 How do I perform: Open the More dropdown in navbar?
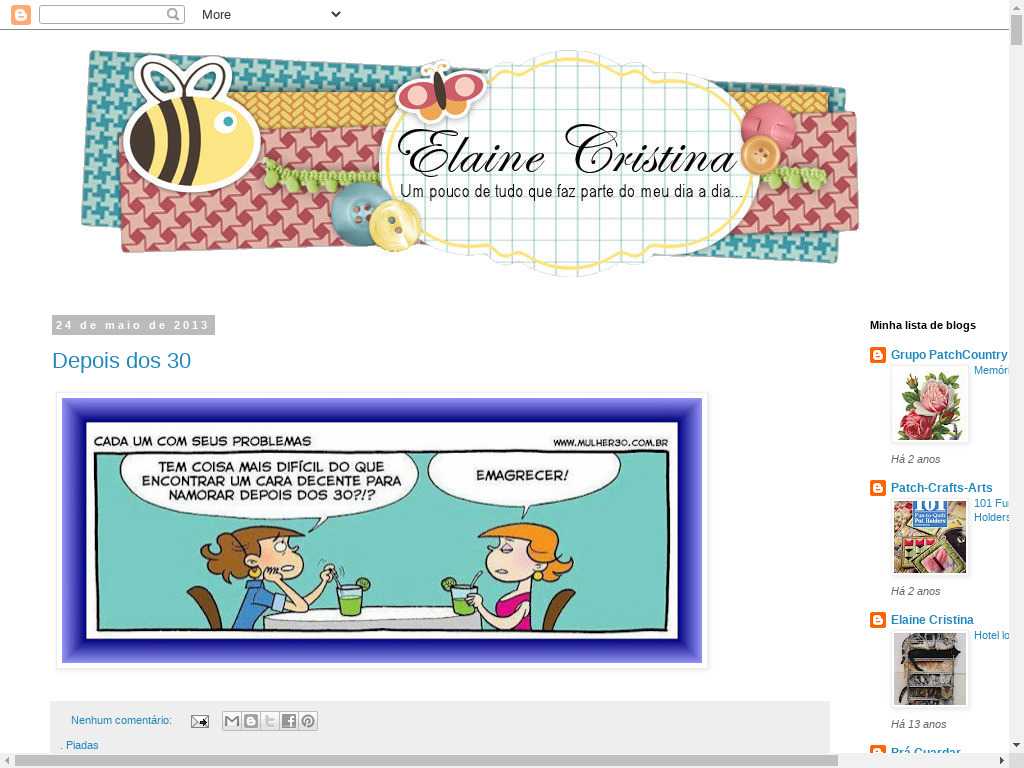click(x=270, y=14)
